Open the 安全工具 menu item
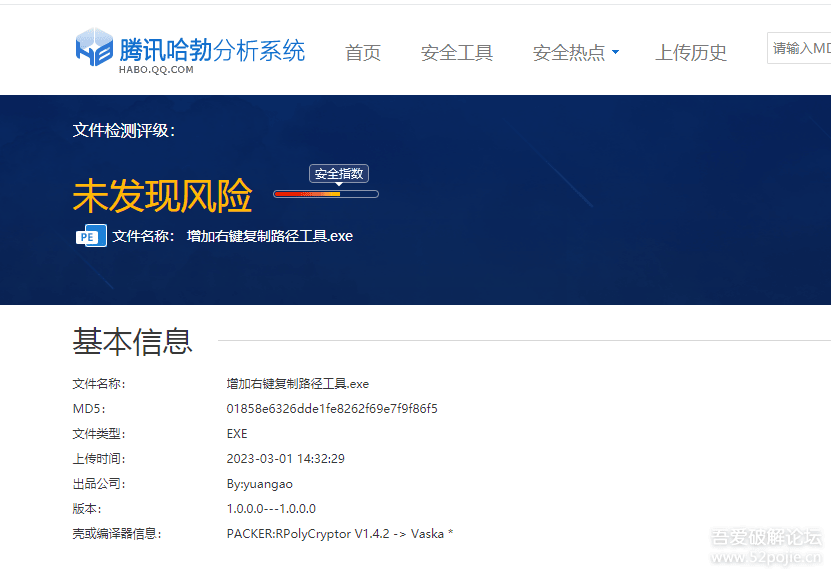831x574 pixels. point(457,52)
